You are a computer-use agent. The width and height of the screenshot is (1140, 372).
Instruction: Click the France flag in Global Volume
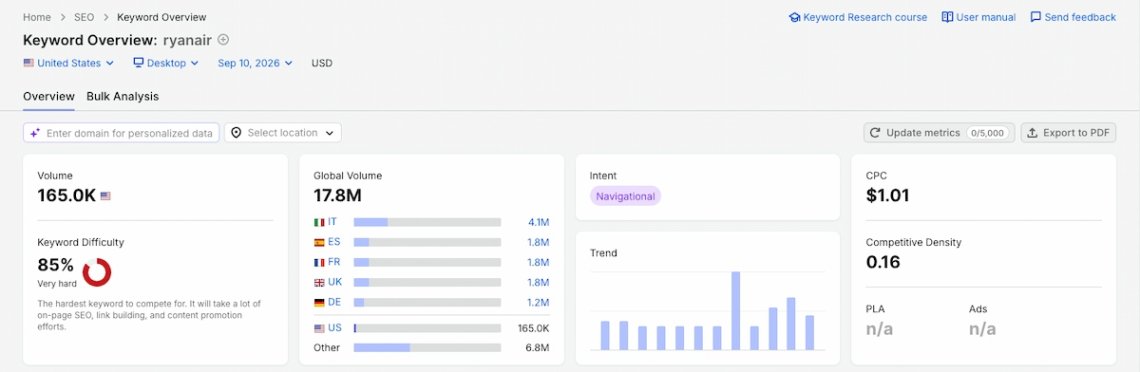point(318,262)
